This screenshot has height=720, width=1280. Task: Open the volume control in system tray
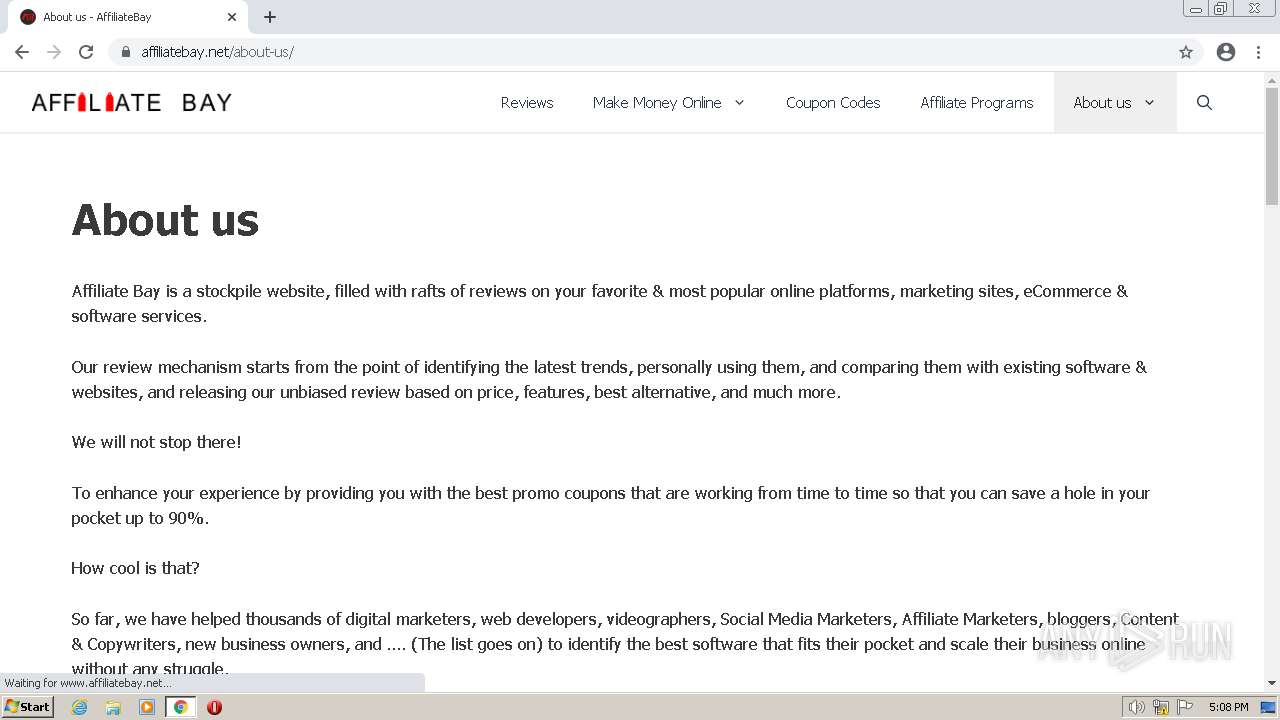[x=1136, y=707]
